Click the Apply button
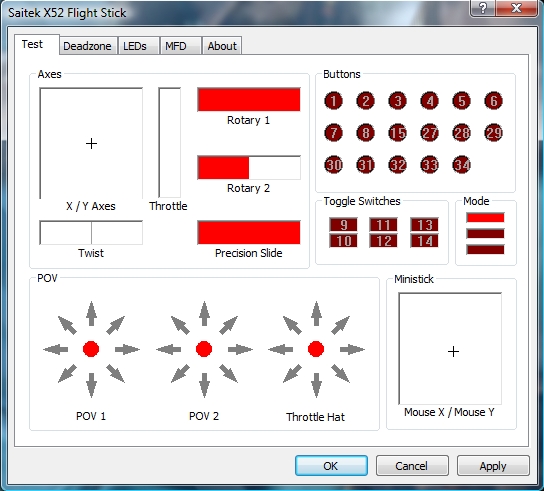Viewport: 544px width, 491px height. pyautogui.click(x=493, y=466)
